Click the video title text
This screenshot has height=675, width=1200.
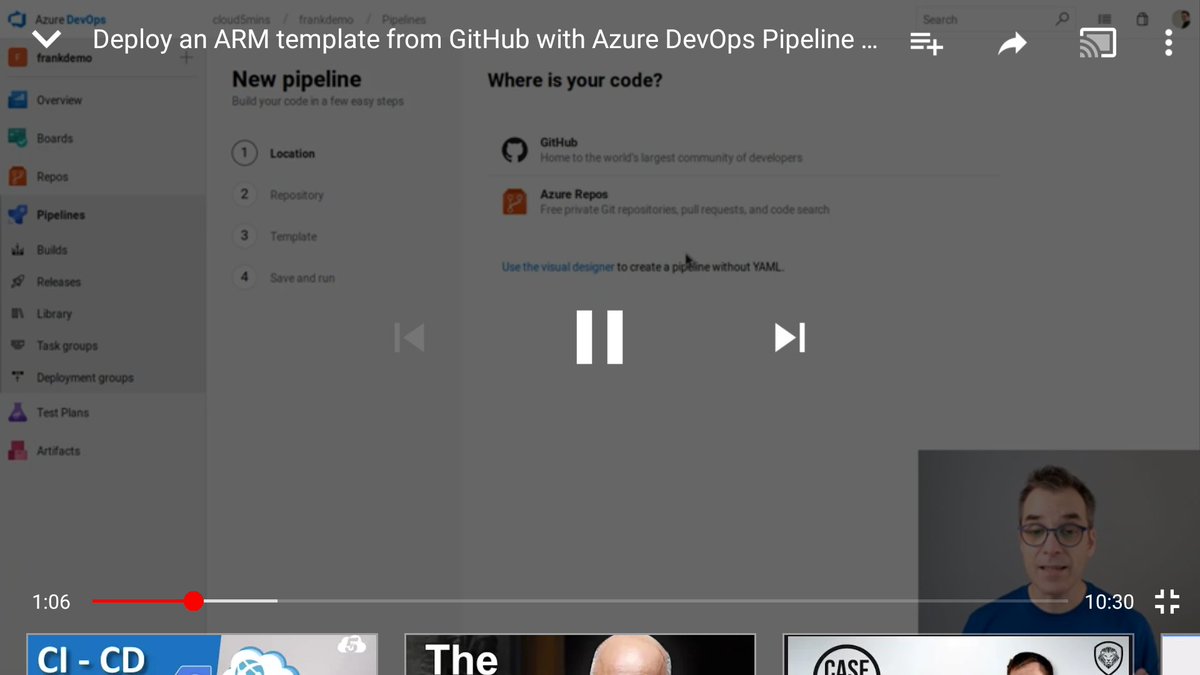point(486,40)
